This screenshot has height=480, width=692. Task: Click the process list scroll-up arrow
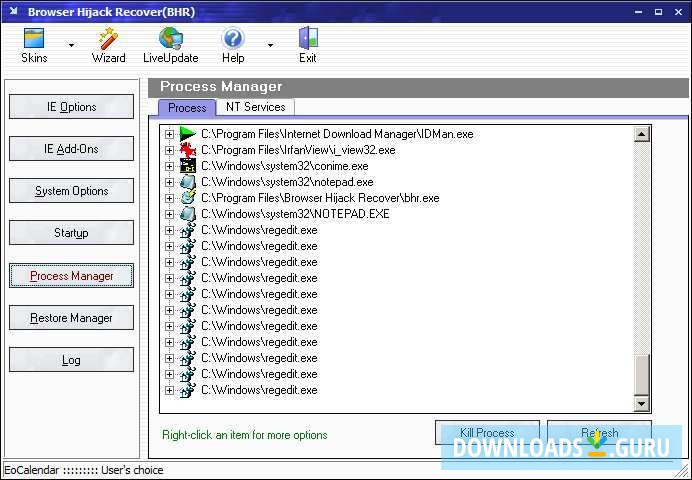point(642,134)
